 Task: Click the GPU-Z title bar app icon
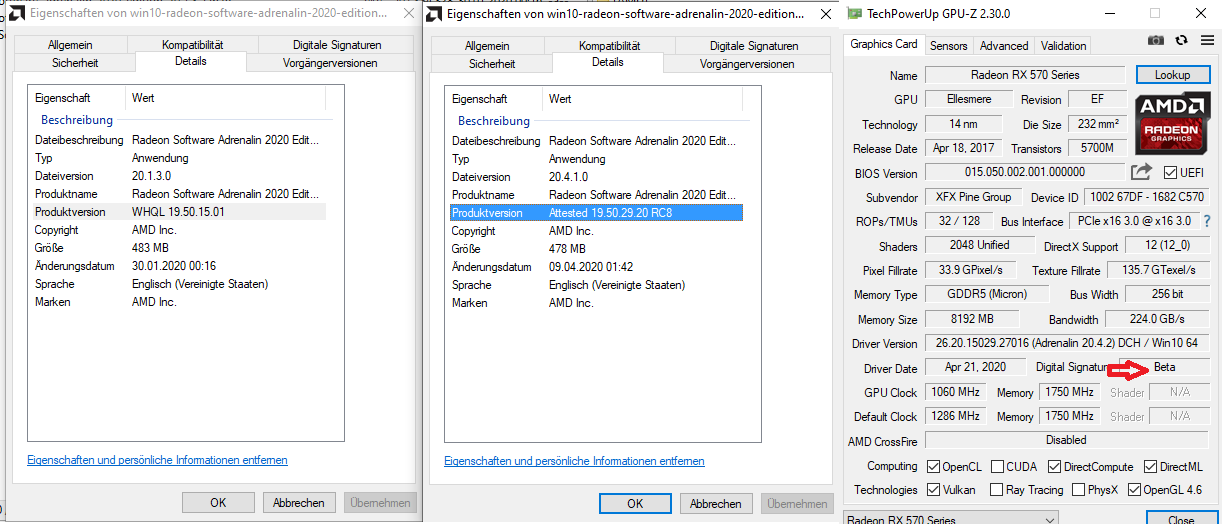[x=853, y=14]
